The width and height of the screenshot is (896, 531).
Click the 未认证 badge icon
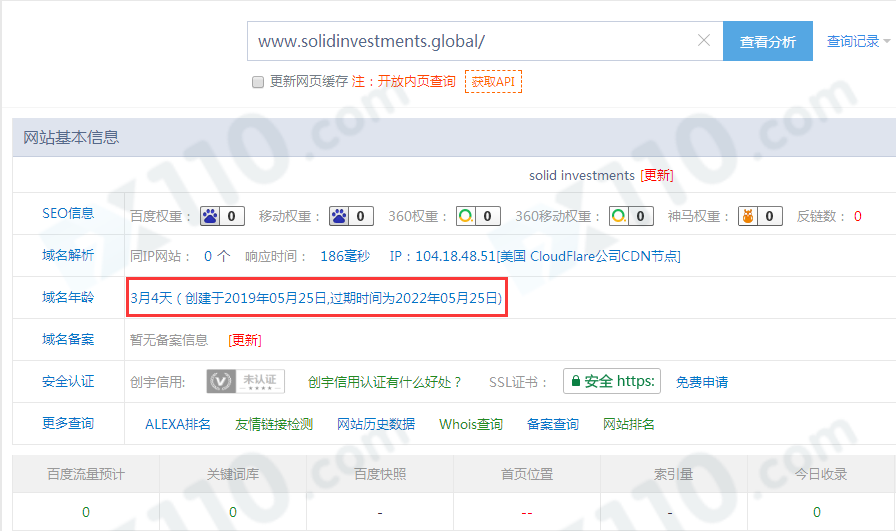(x=246, y=381)
